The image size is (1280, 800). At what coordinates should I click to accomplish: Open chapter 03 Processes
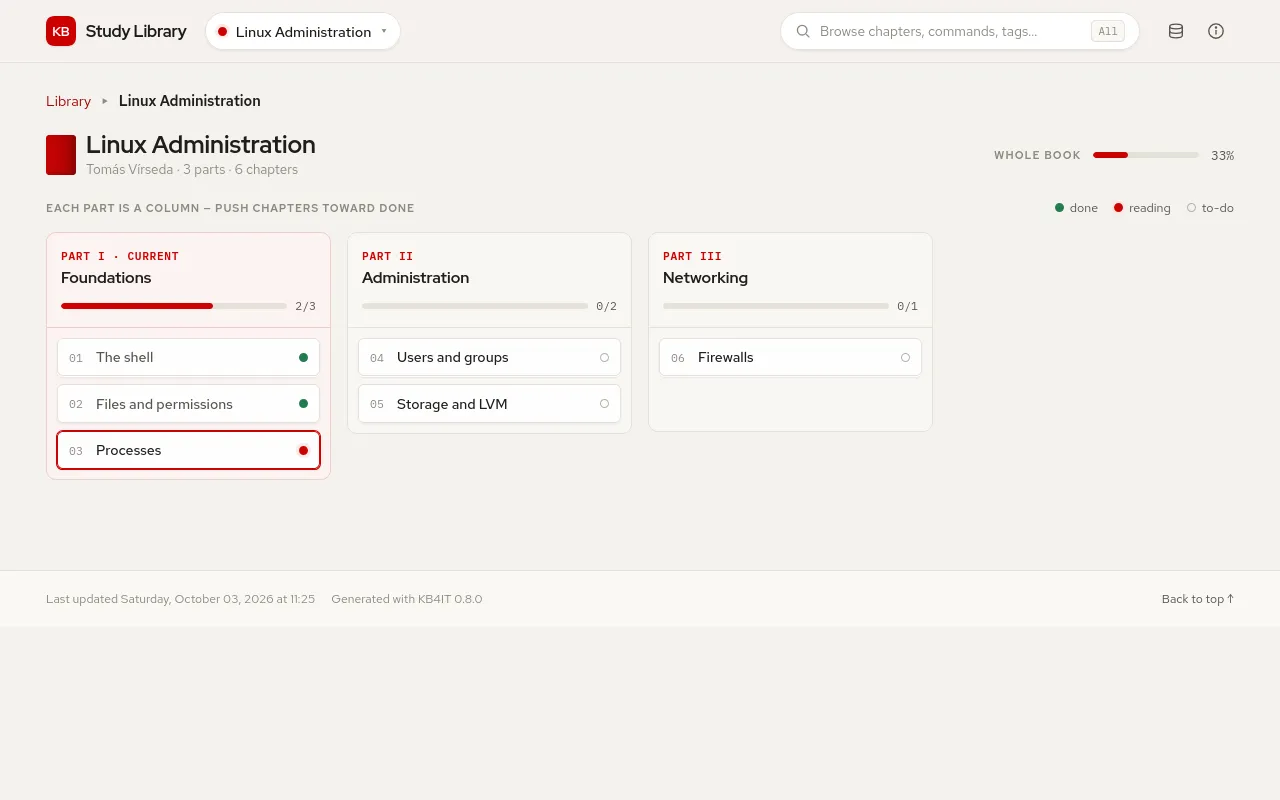point(188,450)
